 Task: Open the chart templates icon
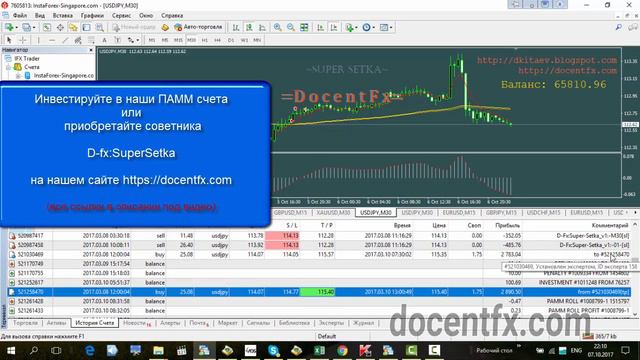(x=384, y=27)
